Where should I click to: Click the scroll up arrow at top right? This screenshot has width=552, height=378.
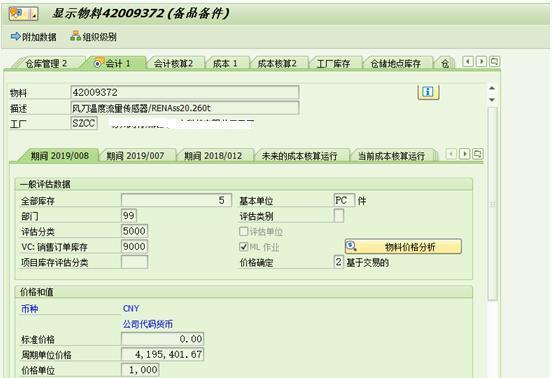[492, 88]
